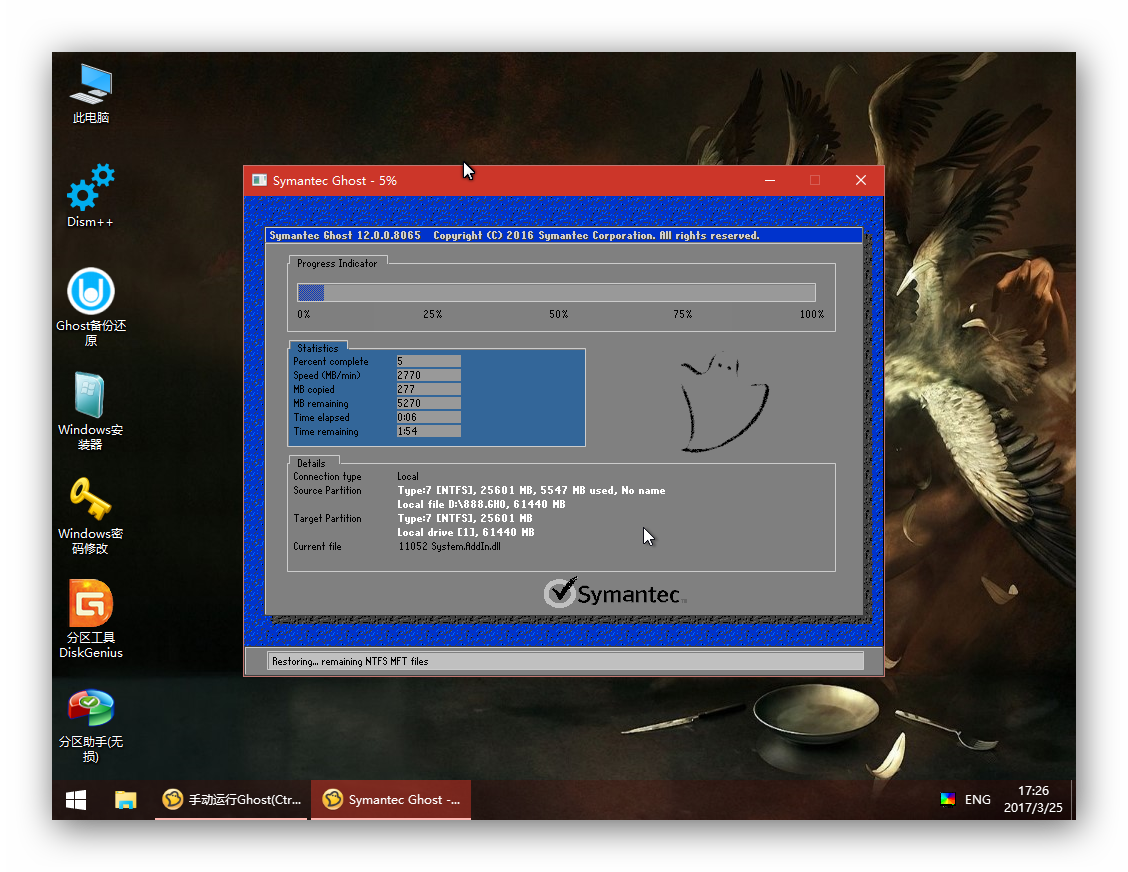Click the 75% progress marker label
Image resolution: width=1128 pixels, height=872 pixels.
tap(683, 314)
